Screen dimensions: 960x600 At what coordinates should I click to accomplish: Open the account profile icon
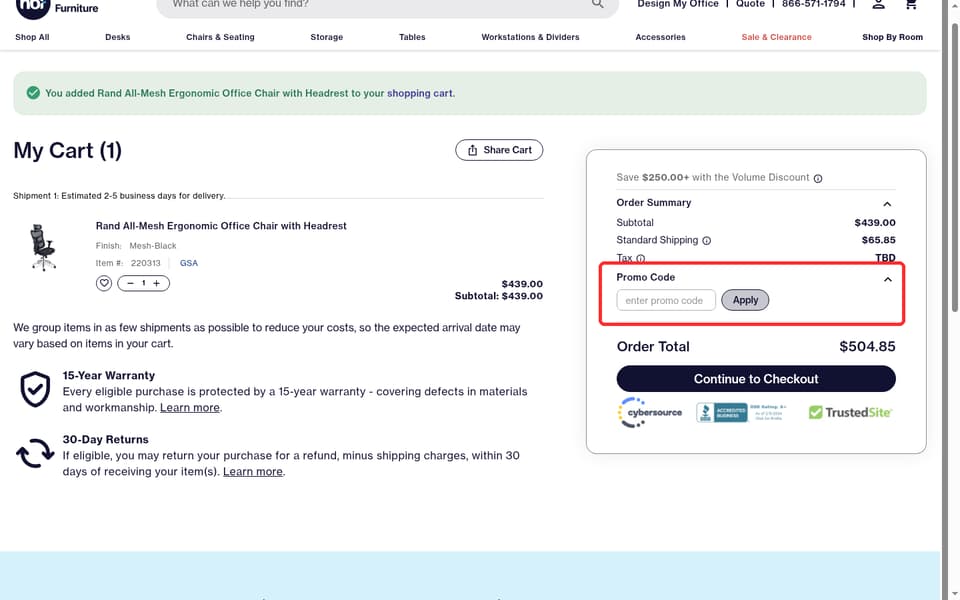click(x=878, y=4)
